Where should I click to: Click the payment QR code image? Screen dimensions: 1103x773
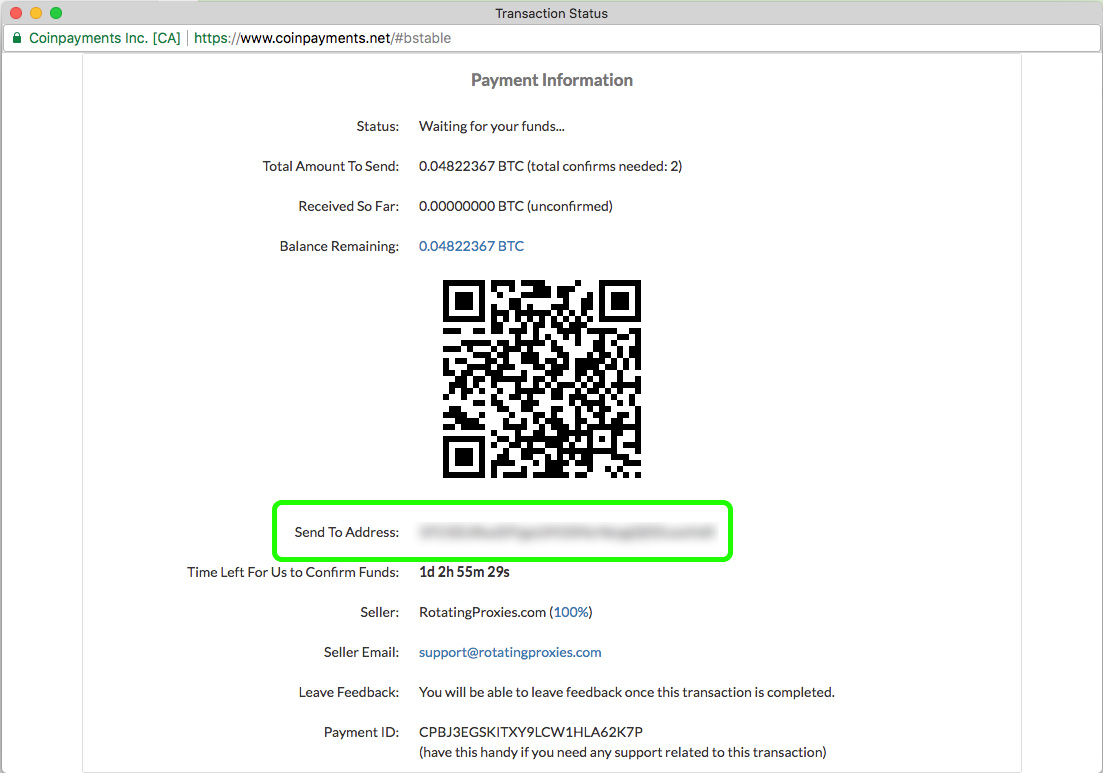click(542, 379)
